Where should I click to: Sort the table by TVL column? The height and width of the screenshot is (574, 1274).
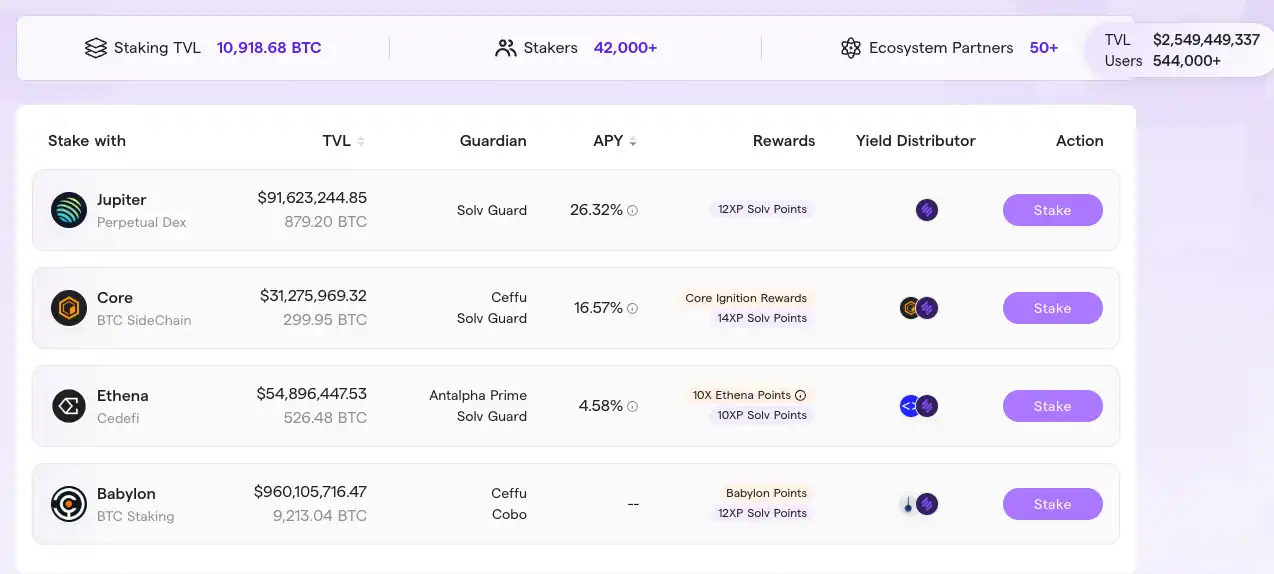[x=361, y=141]
